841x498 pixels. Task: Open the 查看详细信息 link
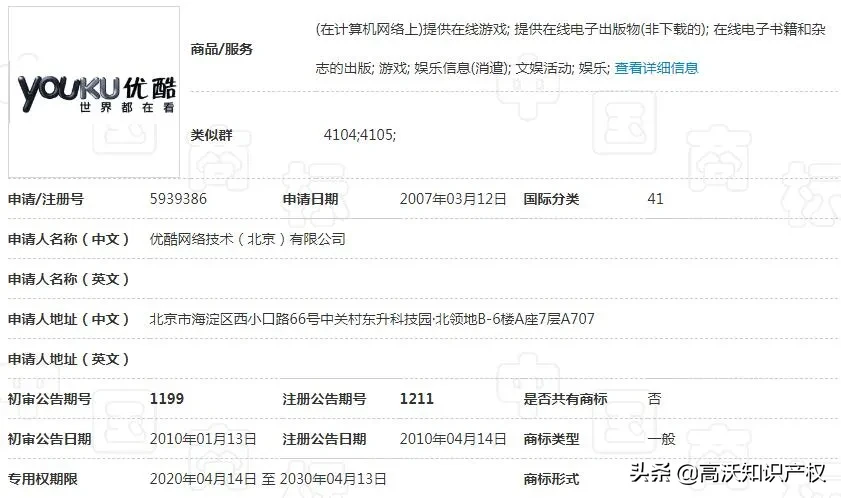[x=656, y=68]
